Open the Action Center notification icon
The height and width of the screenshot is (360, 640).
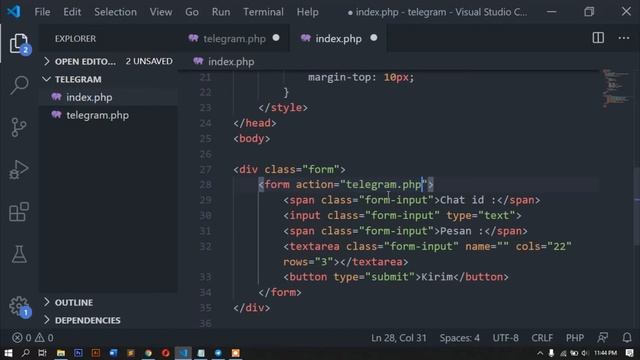(629, 353)
